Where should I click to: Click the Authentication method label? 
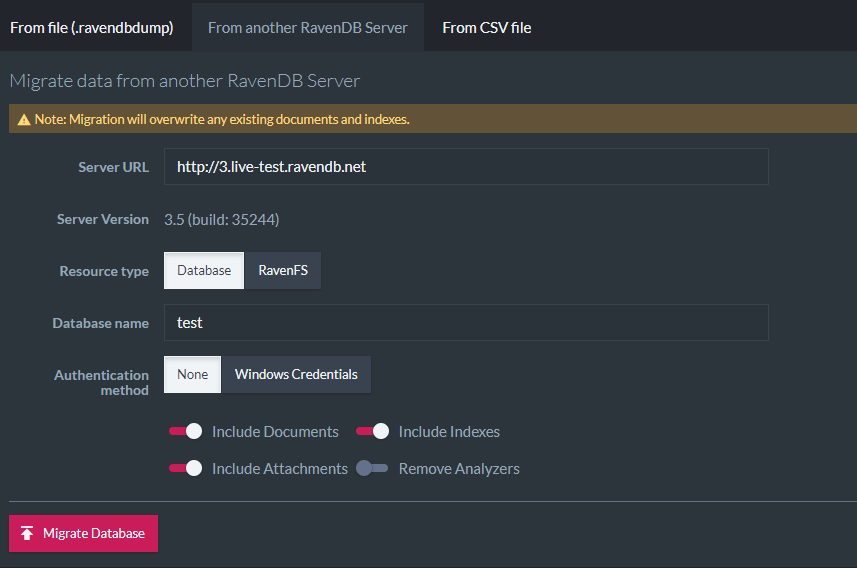pos(102,383)
